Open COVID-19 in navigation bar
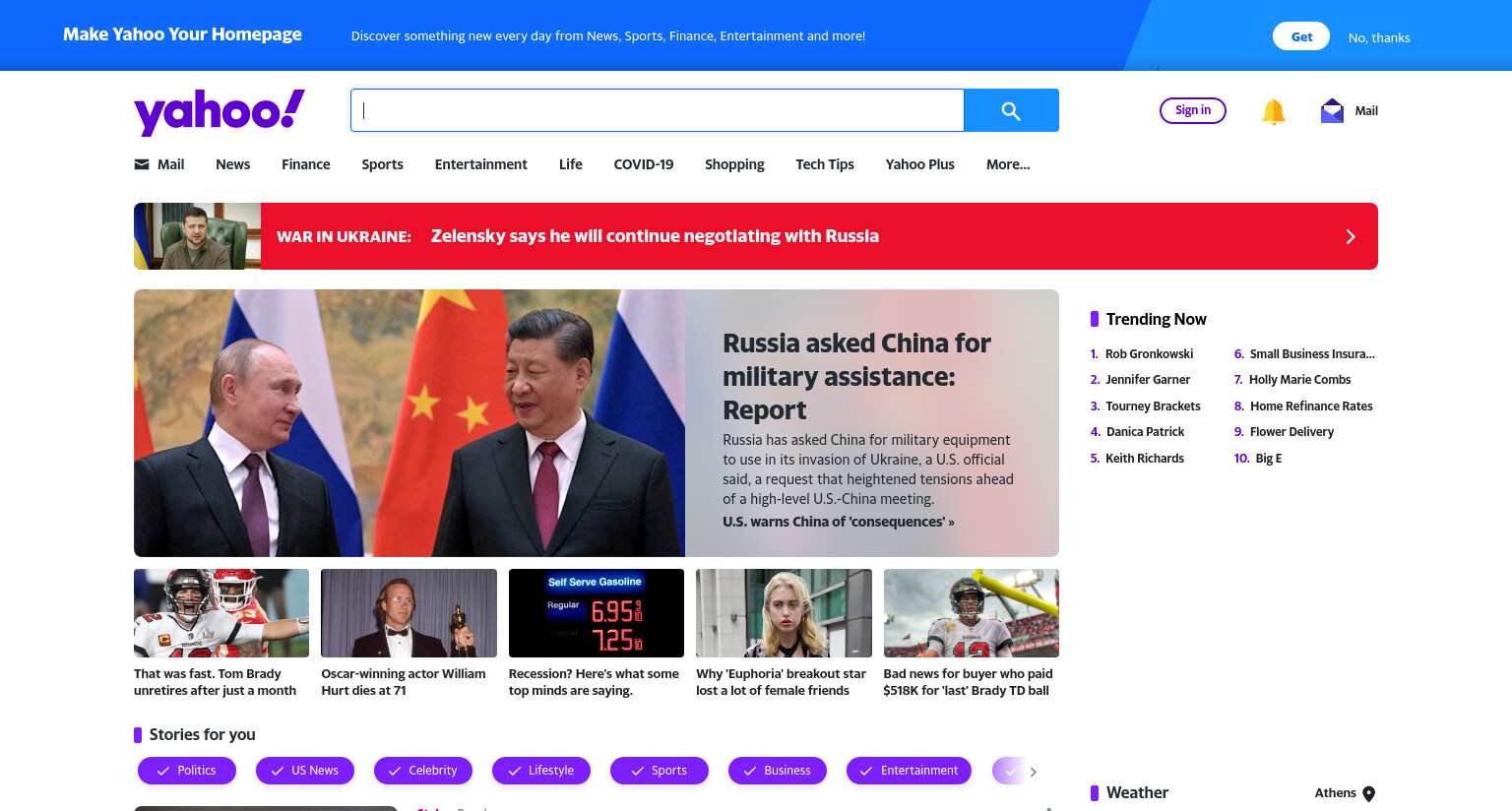 [x=644, y=164]
